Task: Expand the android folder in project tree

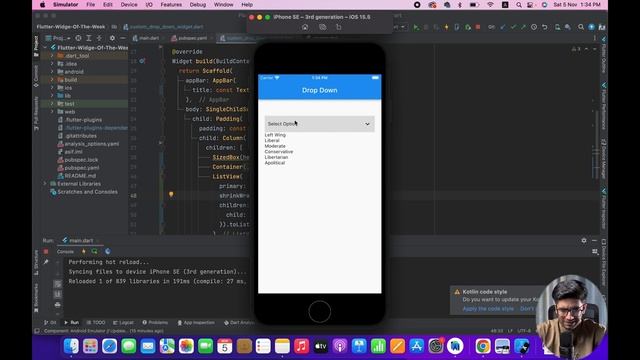Action: 52,71
